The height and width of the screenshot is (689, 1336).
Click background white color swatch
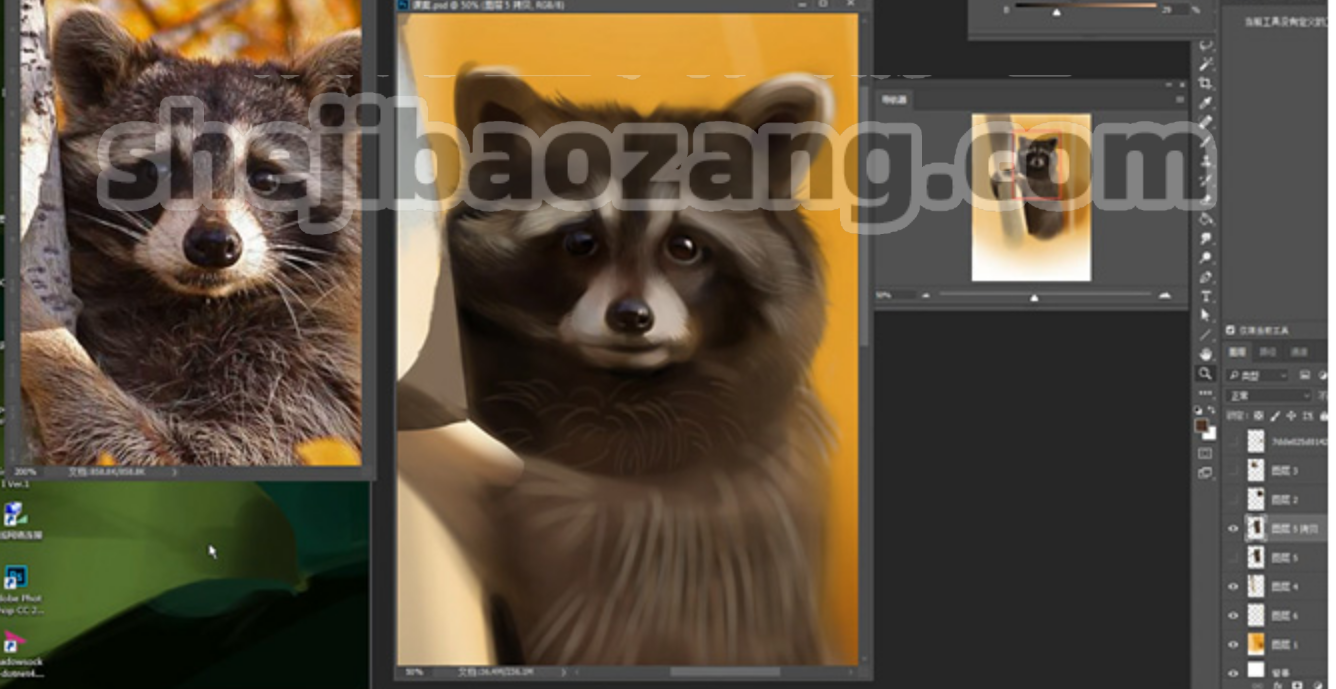(1210, 435)
